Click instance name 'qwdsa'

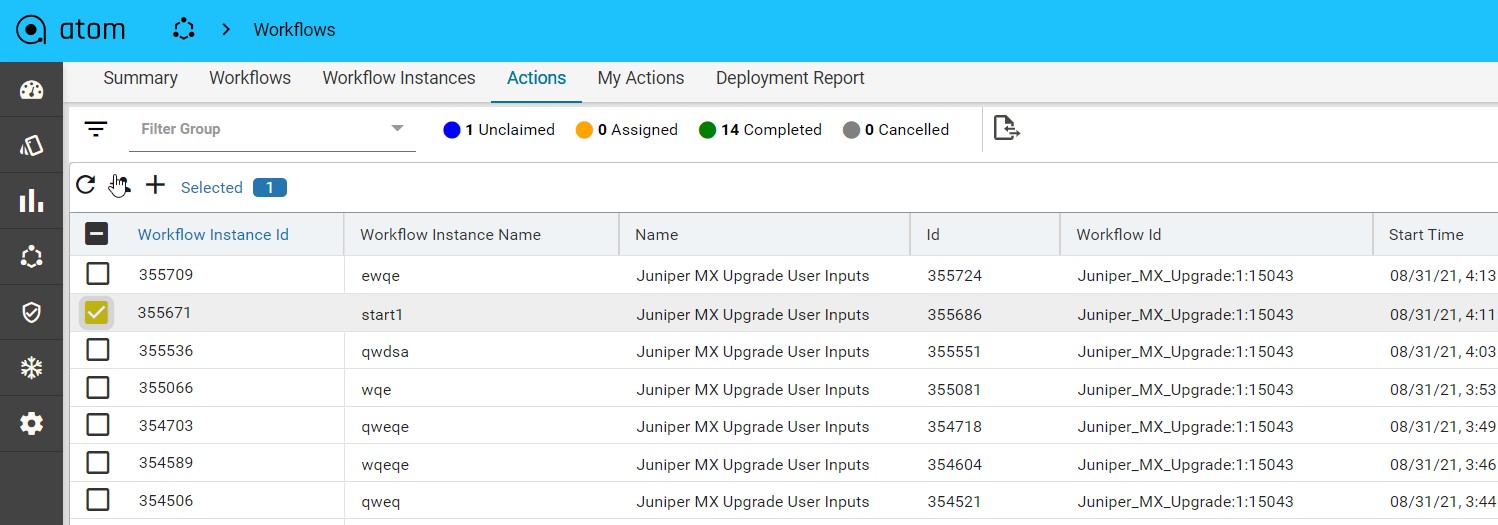385,352
